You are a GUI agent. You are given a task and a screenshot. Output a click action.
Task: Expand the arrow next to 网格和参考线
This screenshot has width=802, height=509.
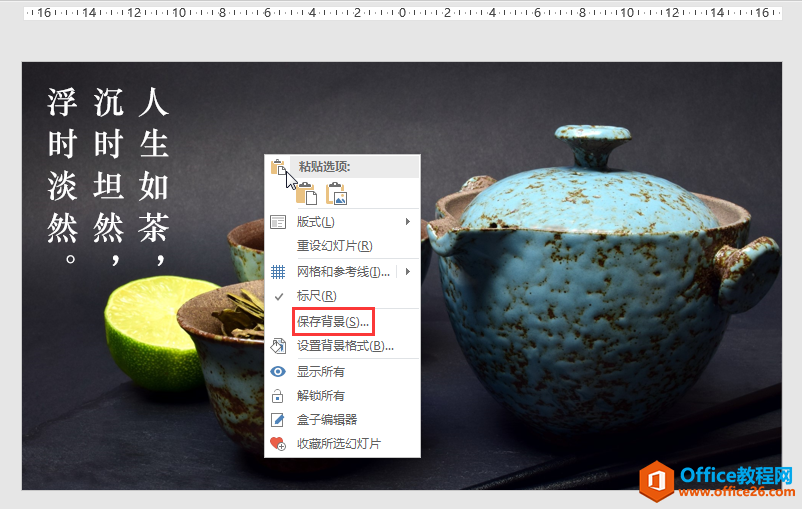tap(408, 271)
